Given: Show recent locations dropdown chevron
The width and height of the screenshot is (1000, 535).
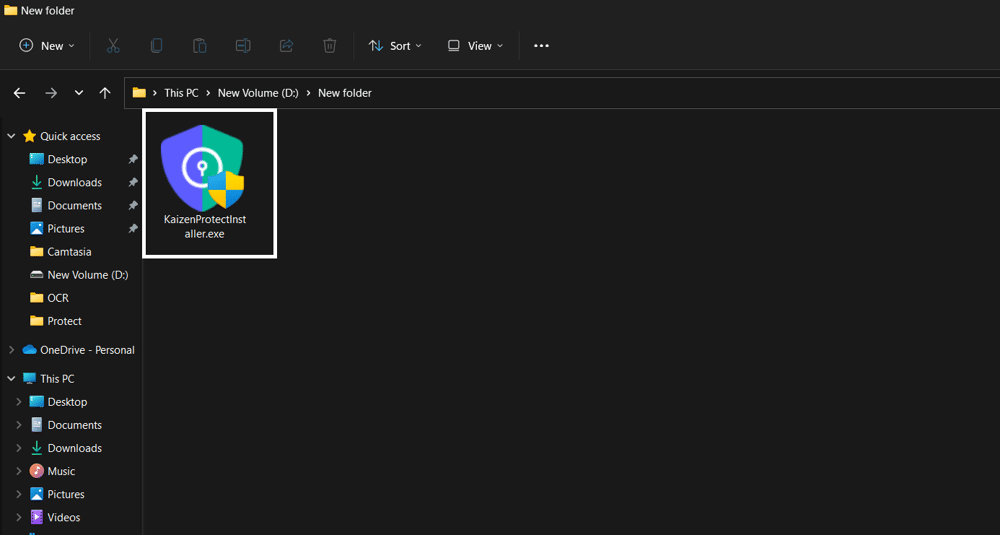Looking at the screenshot, I should coord(79,93).
